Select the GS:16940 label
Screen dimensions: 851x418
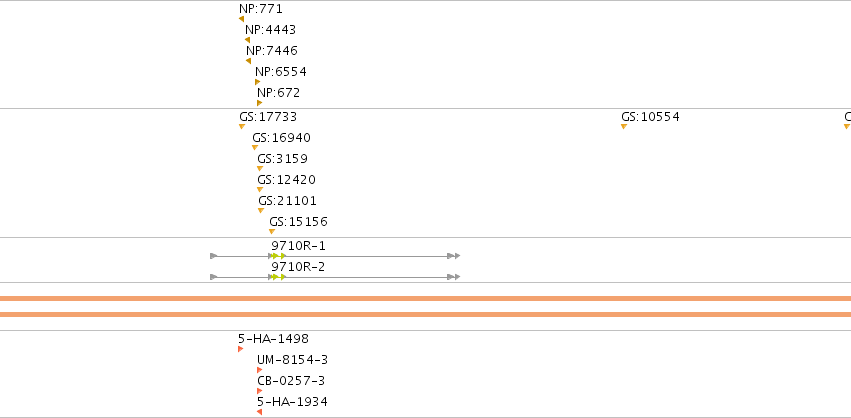[x=282, y=138]
